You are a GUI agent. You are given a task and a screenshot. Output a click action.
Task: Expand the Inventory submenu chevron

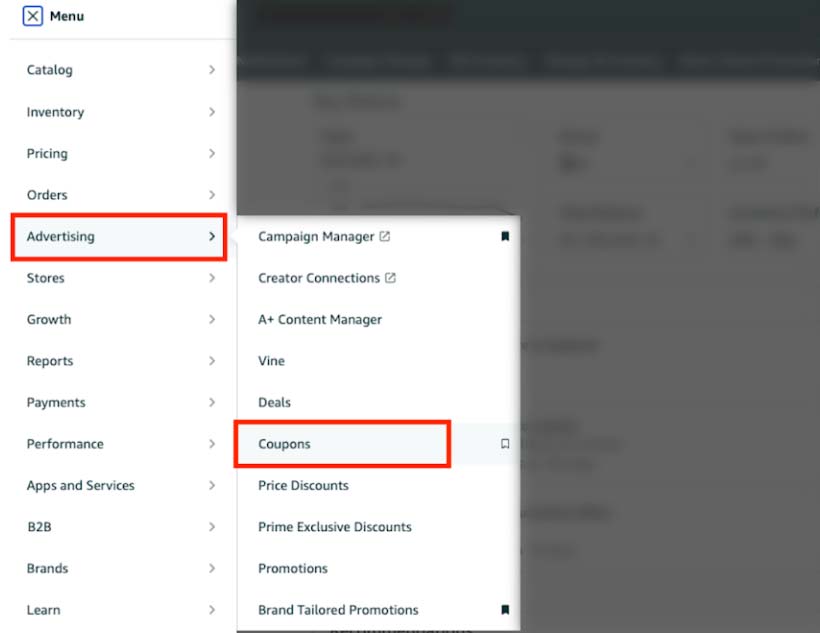coord(212,112)
